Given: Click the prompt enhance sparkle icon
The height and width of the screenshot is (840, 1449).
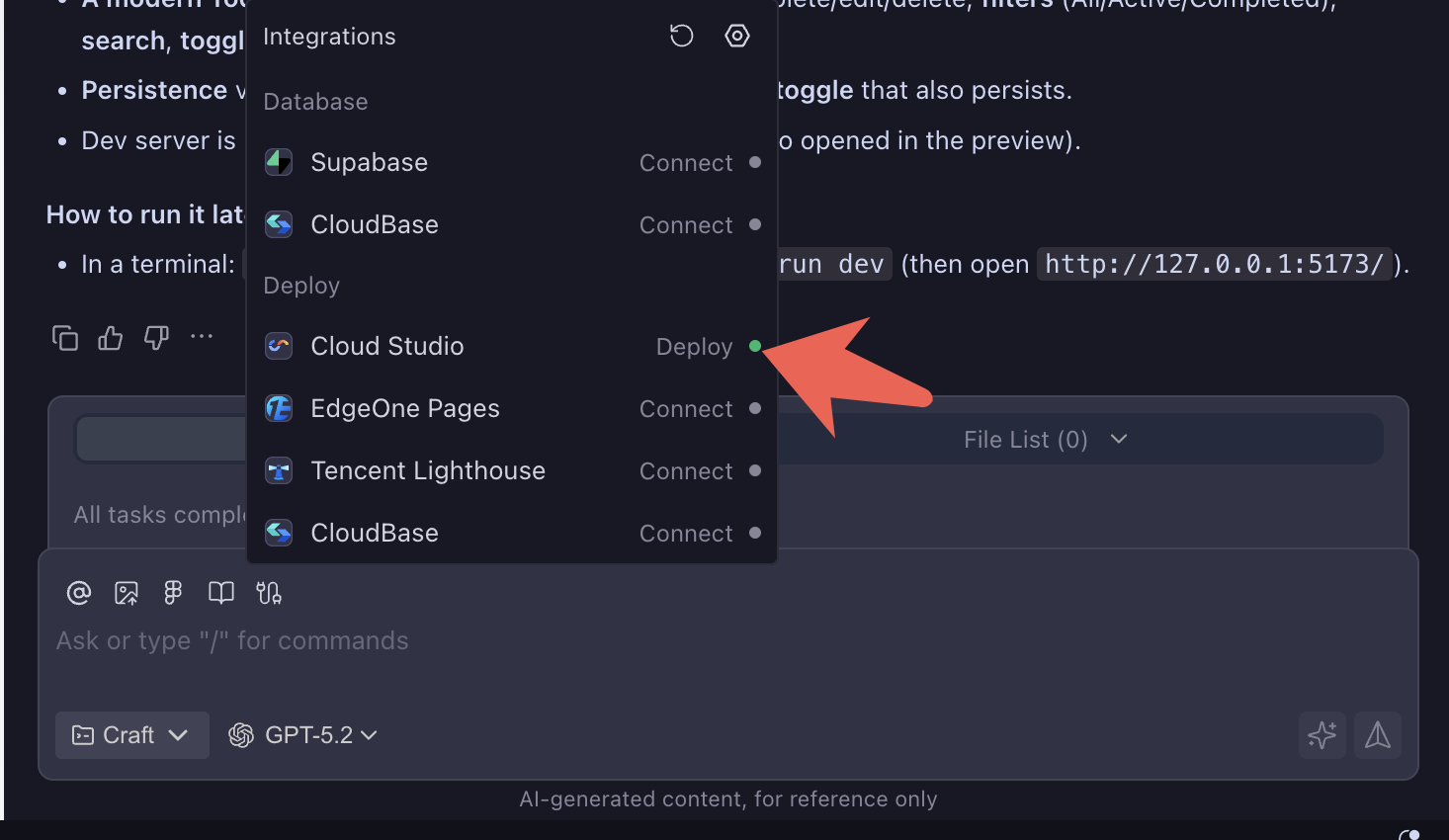Looking at the screenshot, I should pyautogui.click(x=1321, y=735).
